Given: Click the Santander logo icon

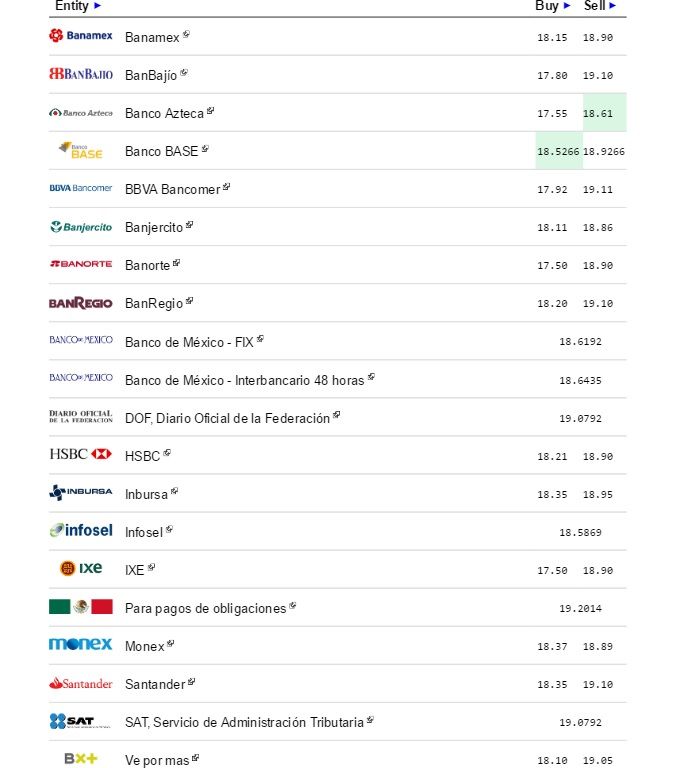Looking at the screenshot, I should [81, 684].
